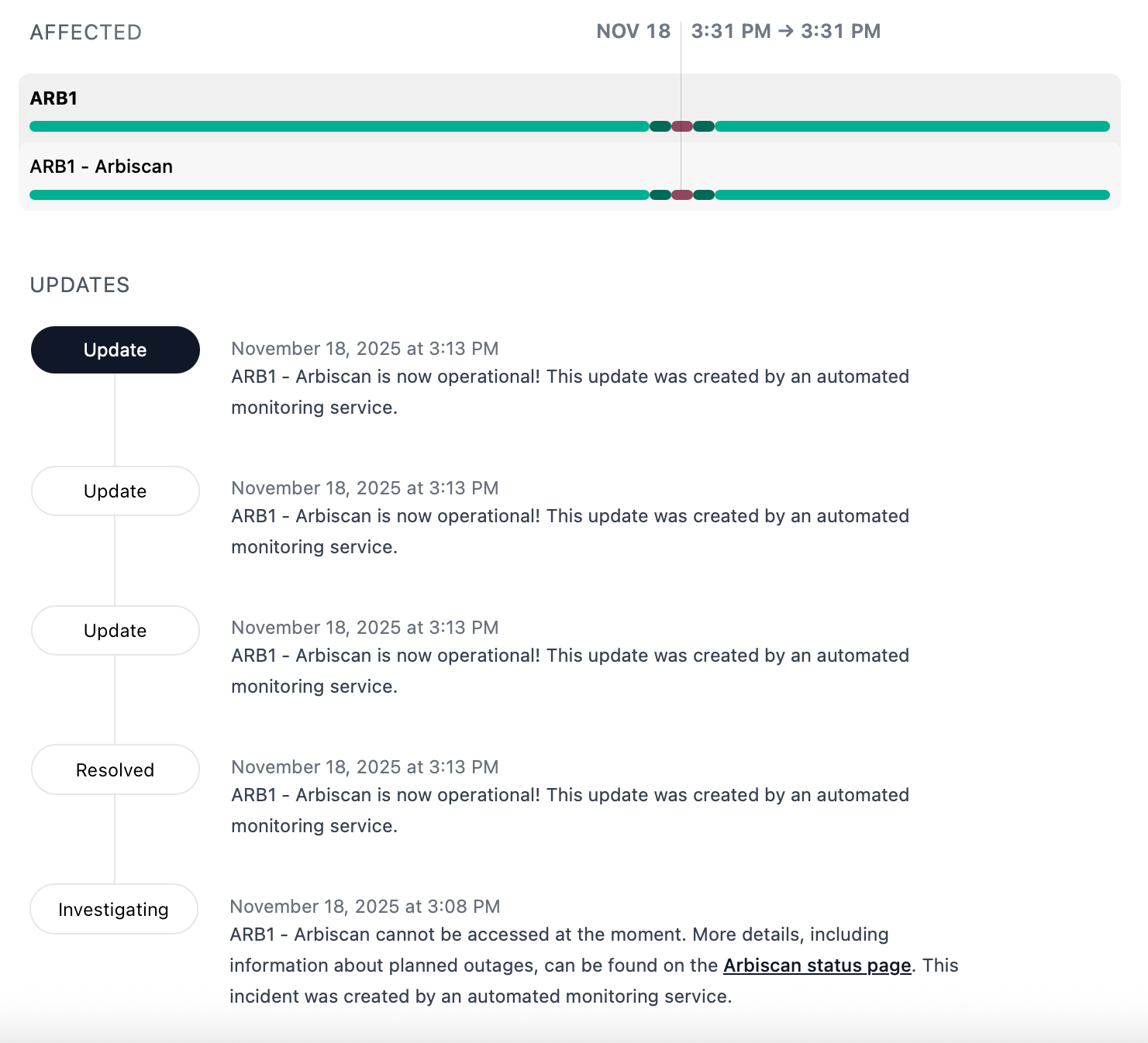Click dark green segment left of red in ARB1 bar
Screen dimensions: 1148x1043
pos(660,126)
